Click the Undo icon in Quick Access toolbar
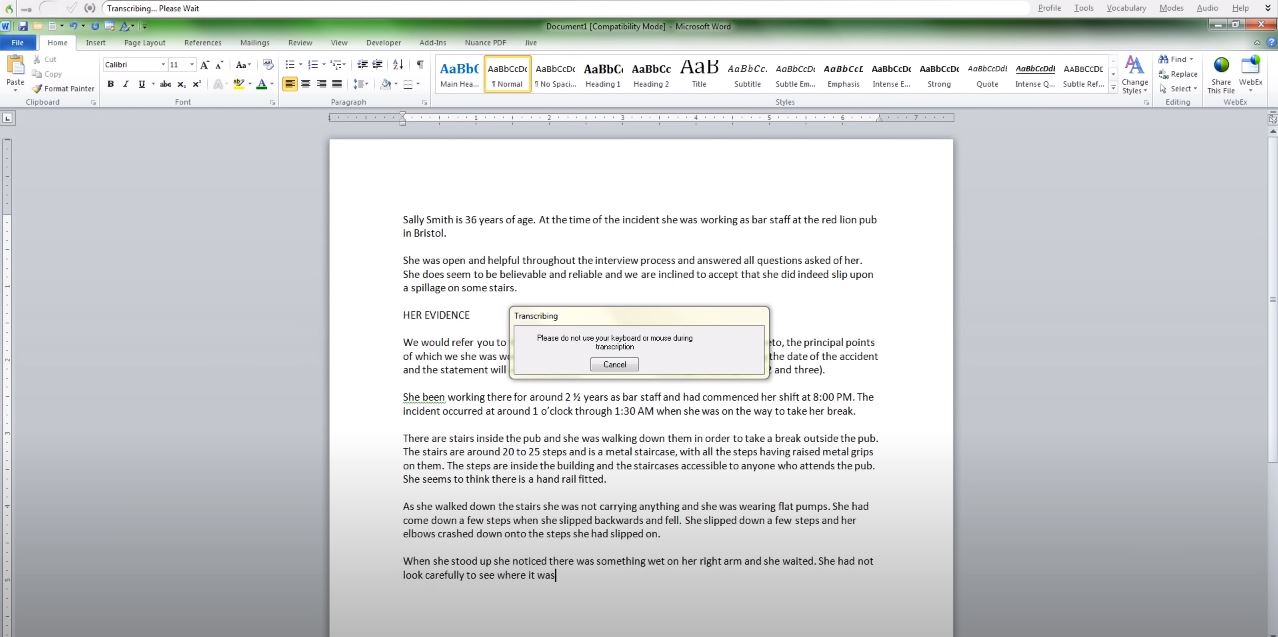 point(73,25)
